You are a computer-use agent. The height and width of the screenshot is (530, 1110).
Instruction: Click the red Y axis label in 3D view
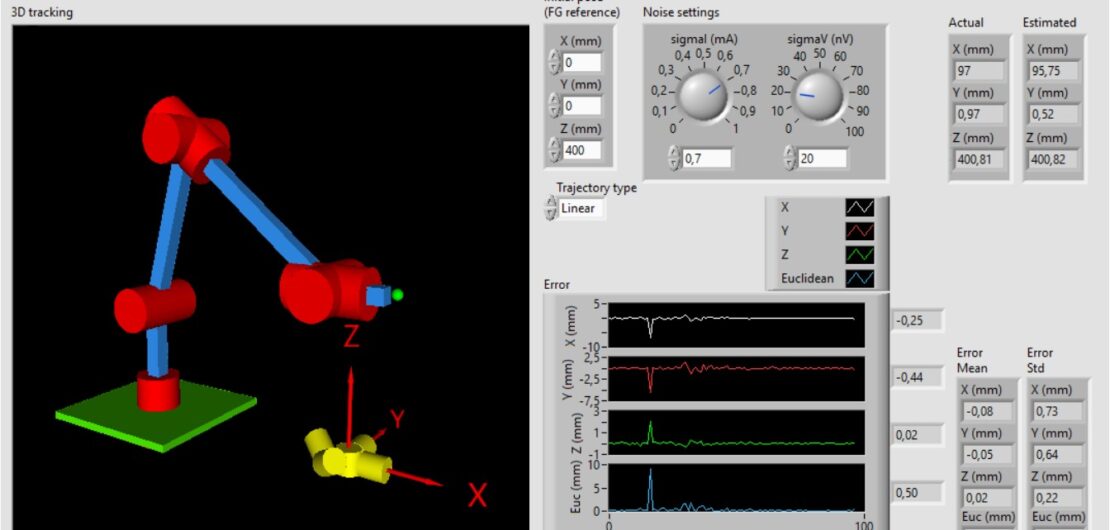[398, 419]
